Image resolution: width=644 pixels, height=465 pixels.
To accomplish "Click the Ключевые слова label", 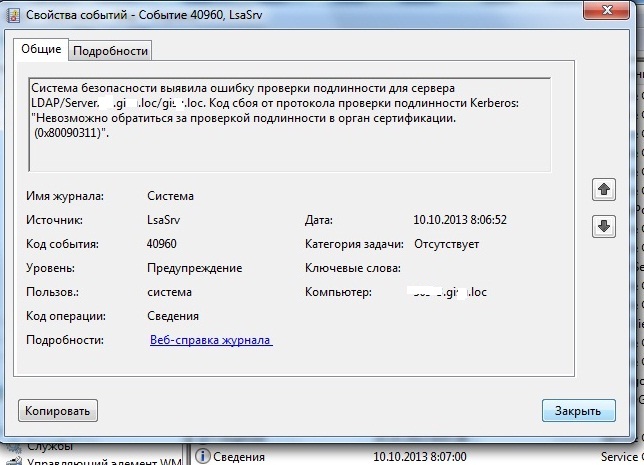I will pos(353,268).
